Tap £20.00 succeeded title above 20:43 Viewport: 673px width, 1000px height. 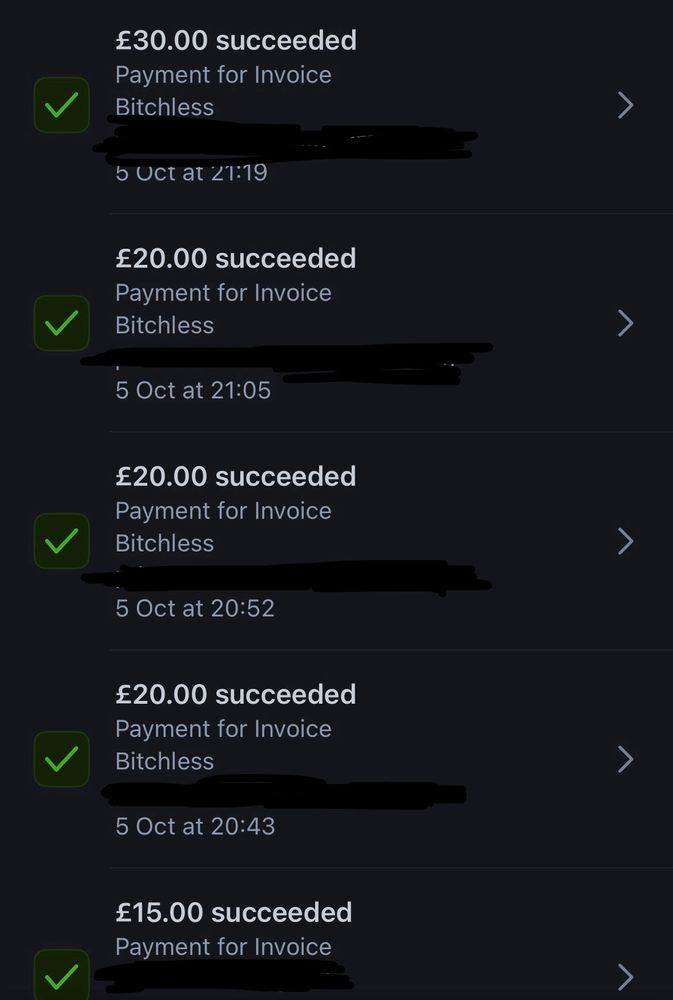tap(236, 695)
